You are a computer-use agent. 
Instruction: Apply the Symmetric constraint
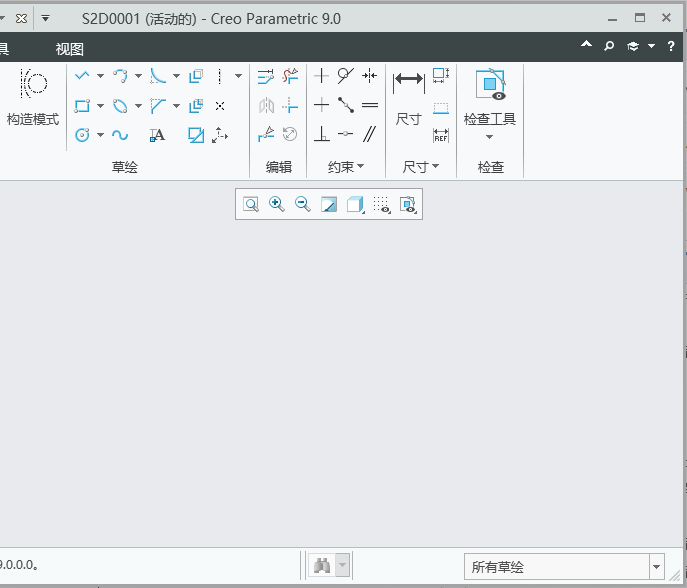370,76
